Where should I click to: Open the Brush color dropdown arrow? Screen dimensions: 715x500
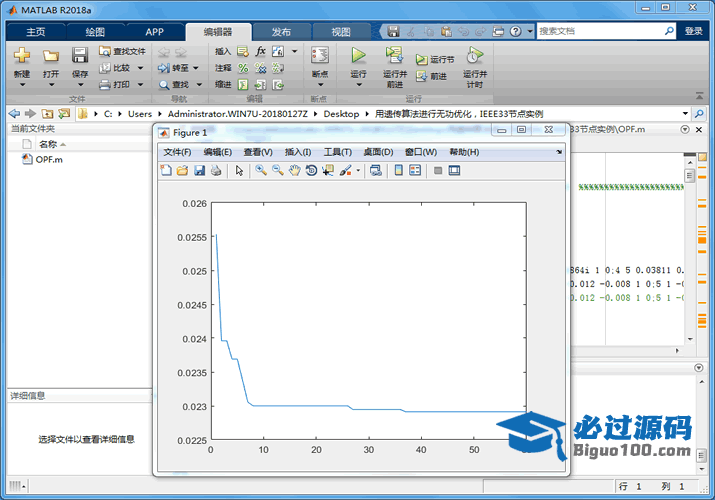coord(358,171)
